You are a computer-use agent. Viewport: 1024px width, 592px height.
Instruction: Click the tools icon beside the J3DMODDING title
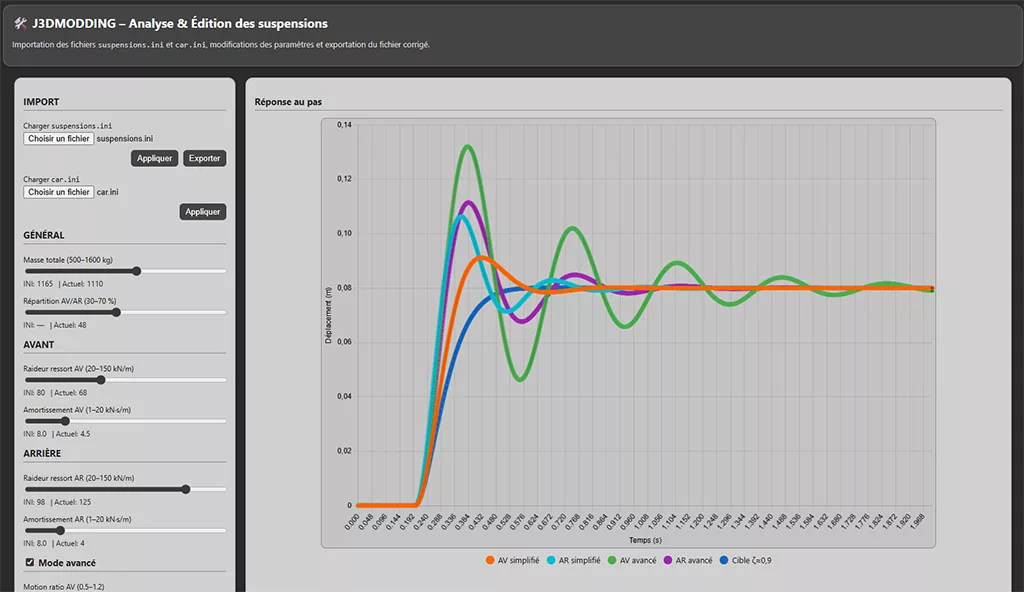coord(20,24)
